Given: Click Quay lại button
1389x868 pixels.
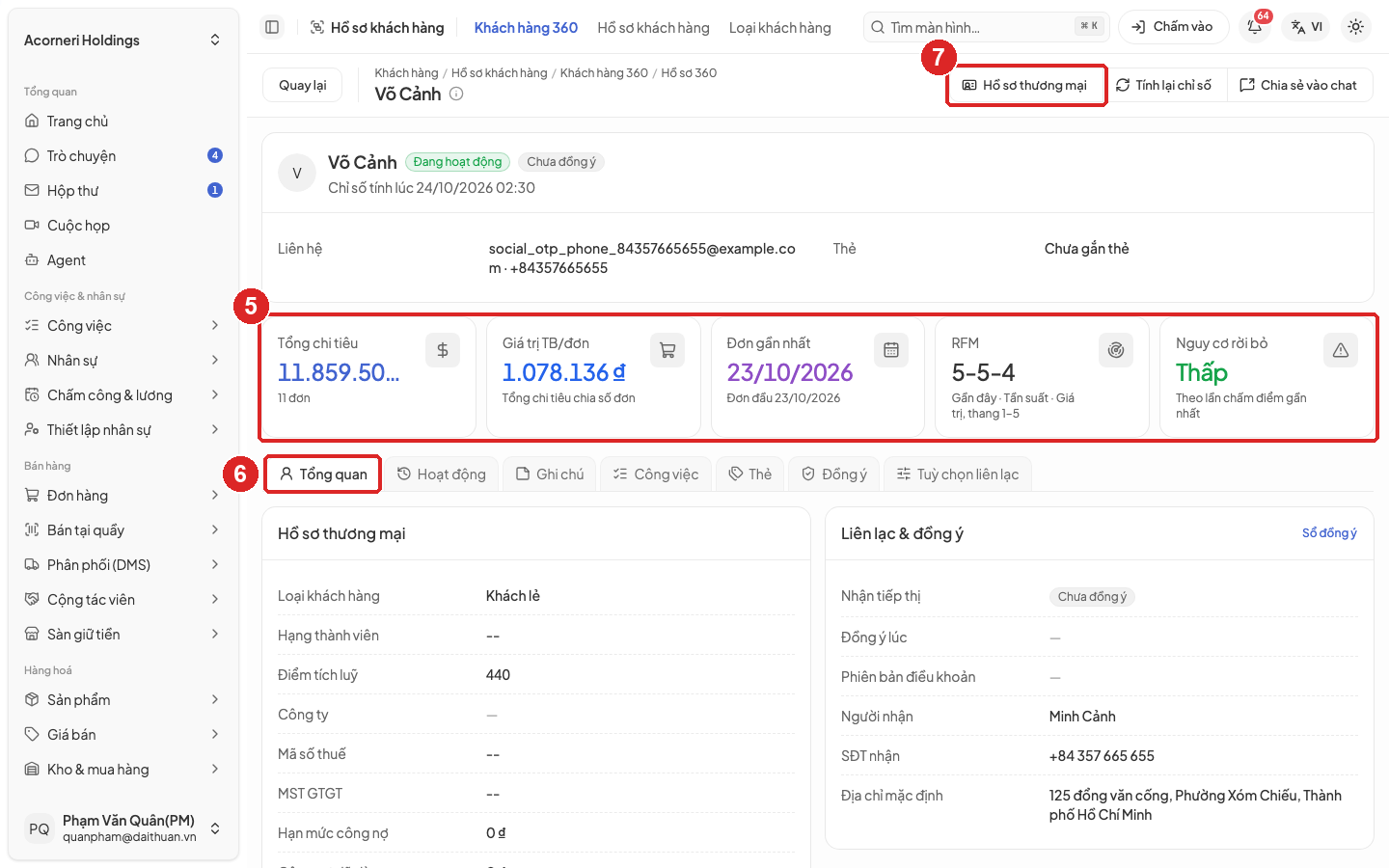Looking at the screenshot, I should pos(303,85).
